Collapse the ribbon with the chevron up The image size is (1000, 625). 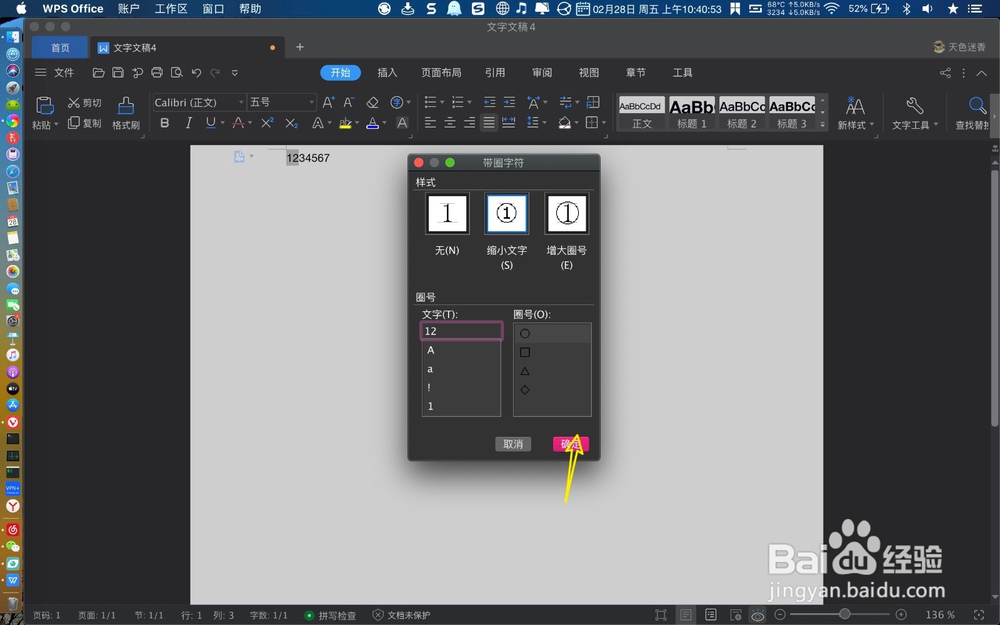point(982,73)
